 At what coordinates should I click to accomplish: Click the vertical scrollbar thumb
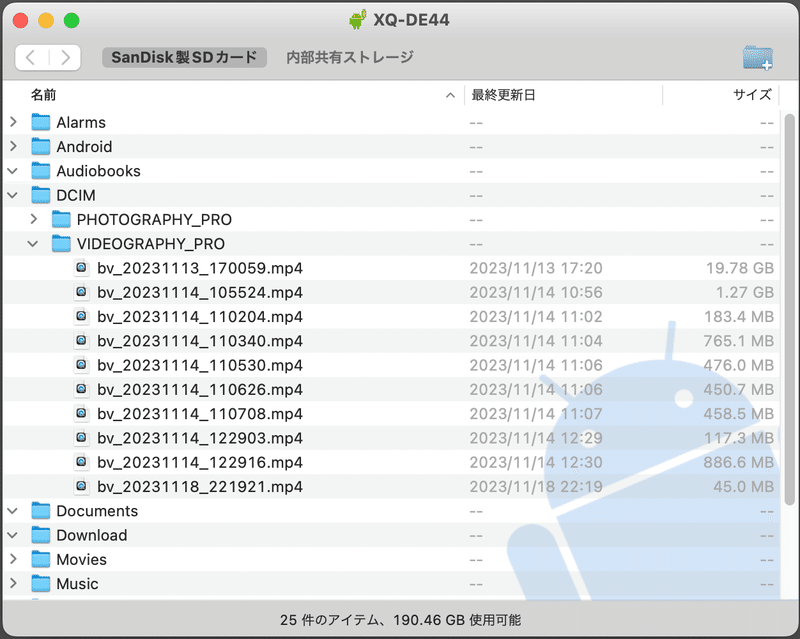[789, 310]
